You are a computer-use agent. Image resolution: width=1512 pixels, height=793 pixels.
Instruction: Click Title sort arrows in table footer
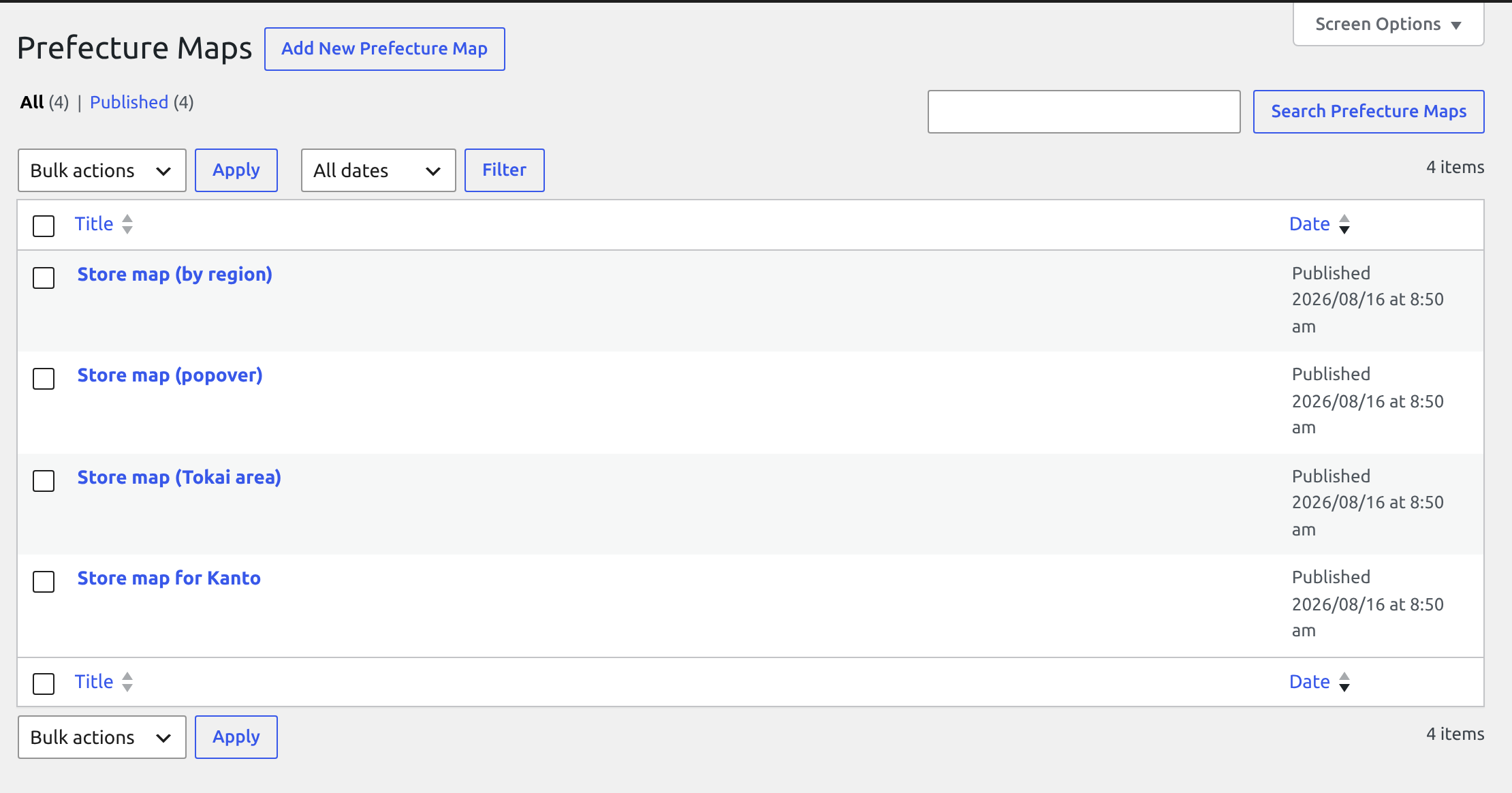127,682
